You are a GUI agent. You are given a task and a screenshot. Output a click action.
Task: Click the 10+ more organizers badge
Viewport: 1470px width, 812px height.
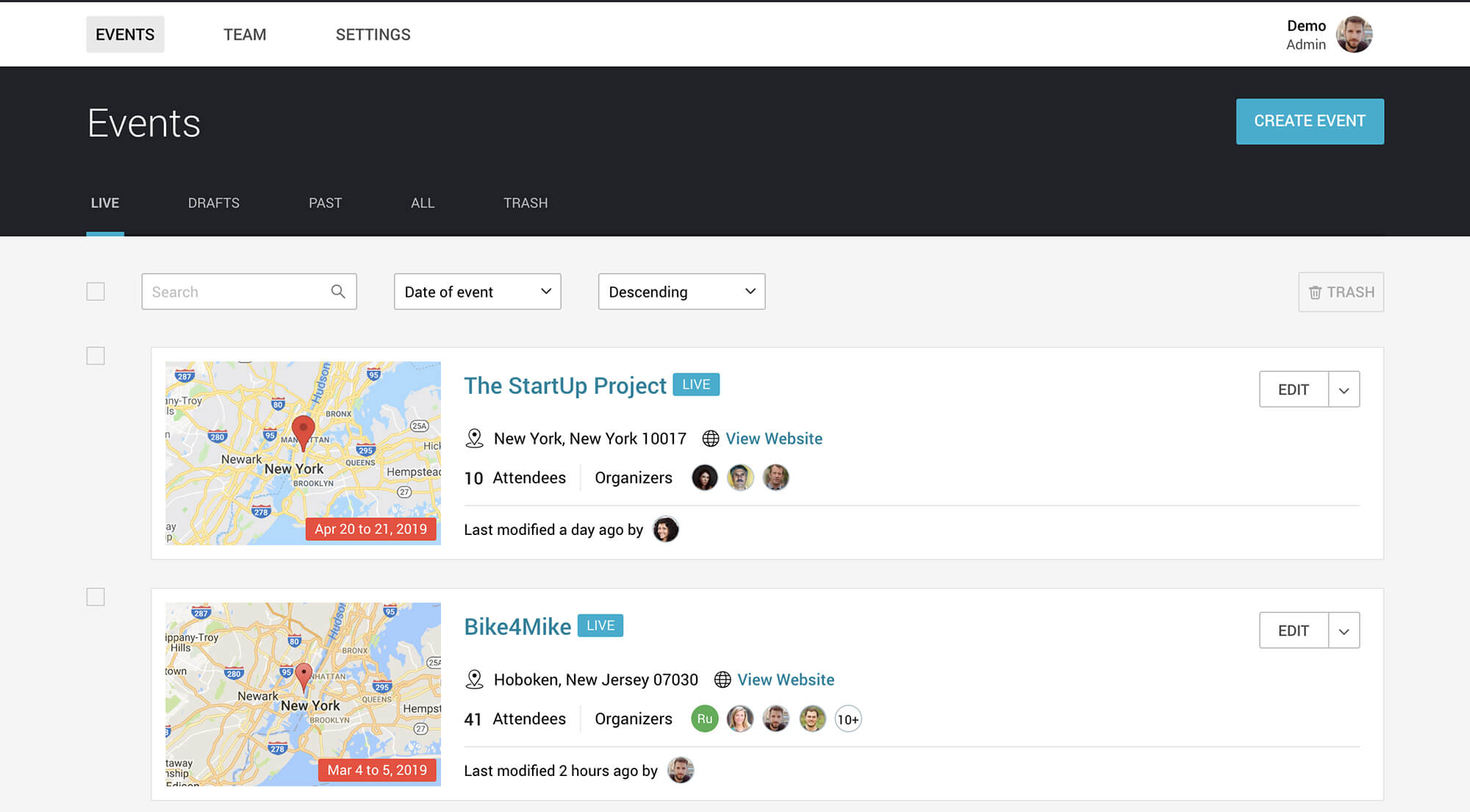847,719
